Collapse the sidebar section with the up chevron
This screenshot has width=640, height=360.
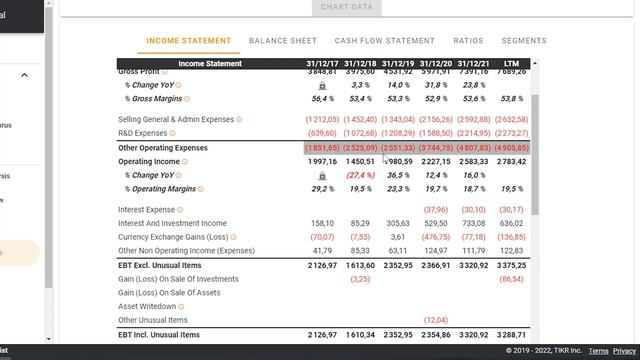coord(24,75)
